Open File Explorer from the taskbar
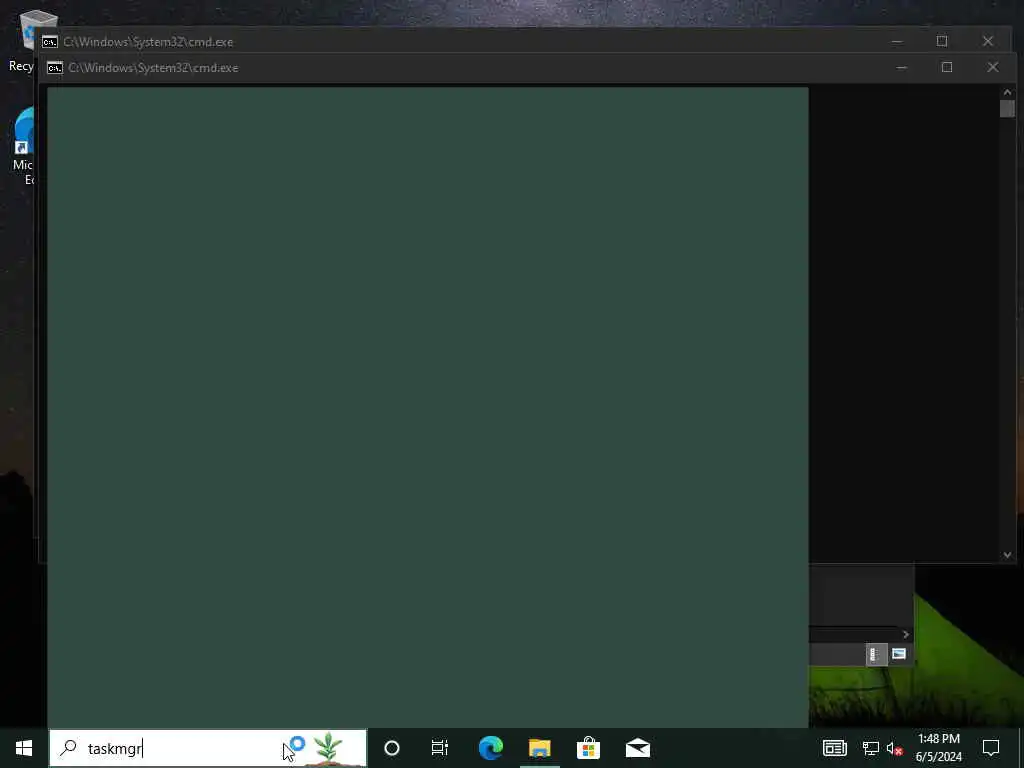Image resolution: width=1024 pixels, height=768 pixels. coord(539,748)
